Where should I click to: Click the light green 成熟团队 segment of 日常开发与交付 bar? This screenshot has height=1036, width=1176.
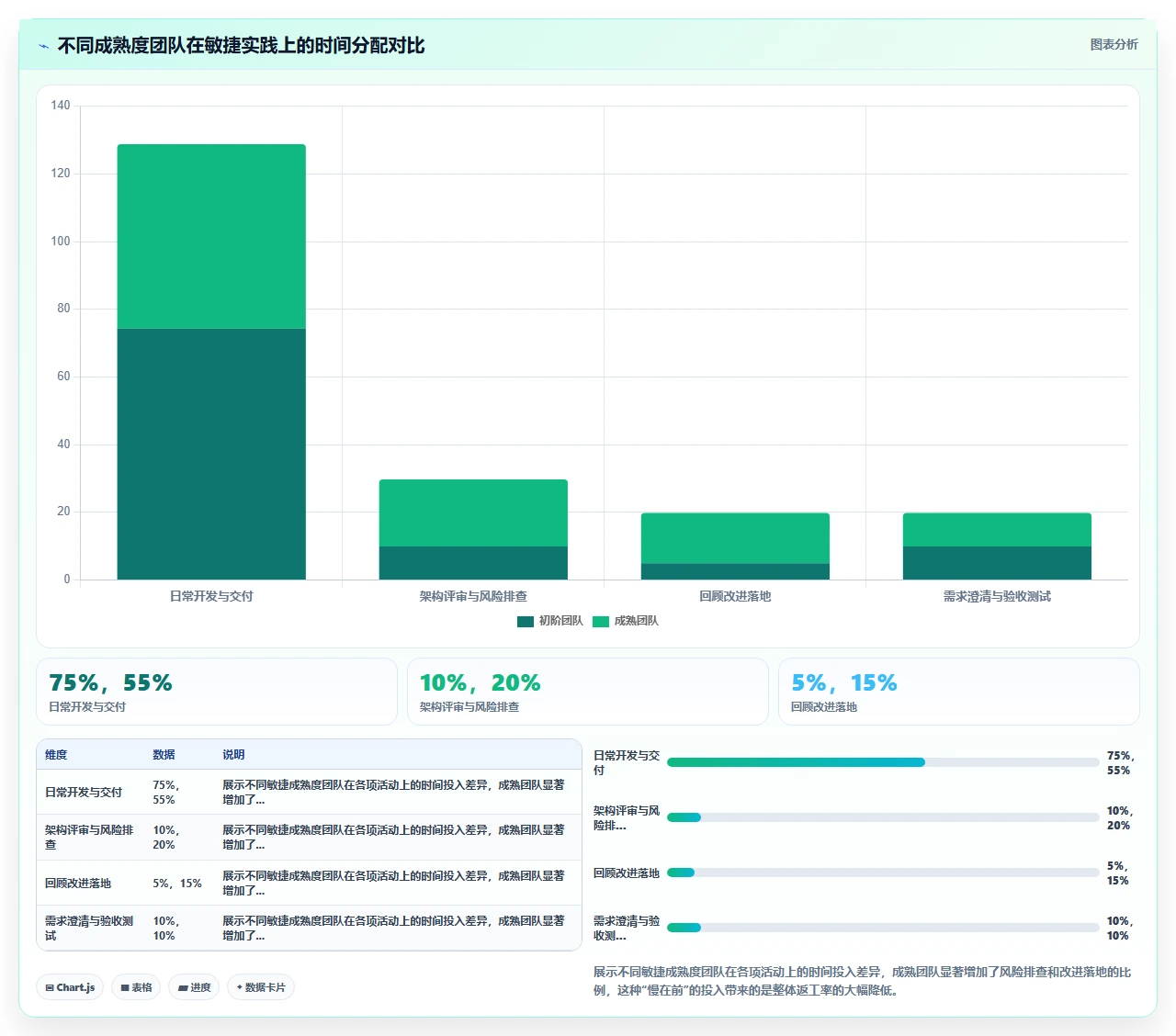(x=211, y=236)
